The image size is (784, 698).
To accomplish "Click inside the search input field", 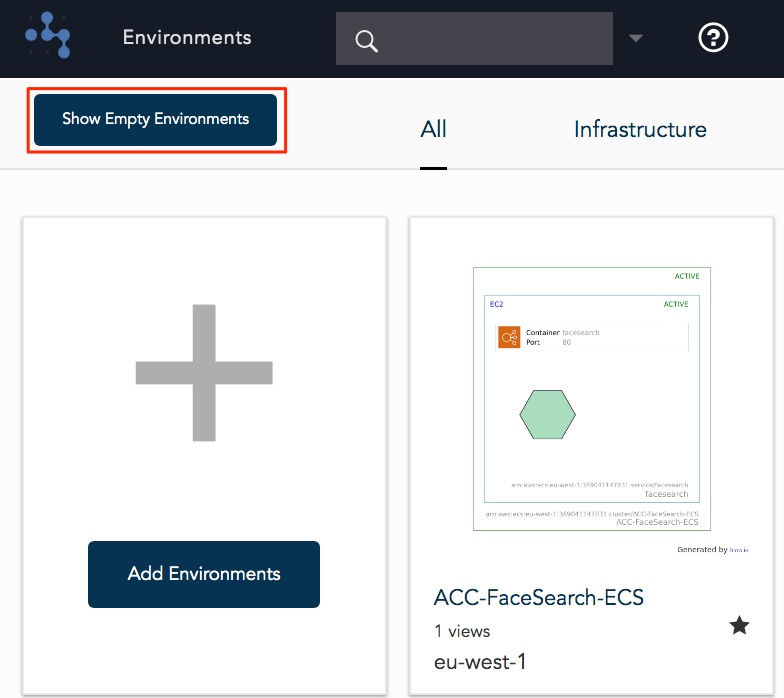I will 474,38.
